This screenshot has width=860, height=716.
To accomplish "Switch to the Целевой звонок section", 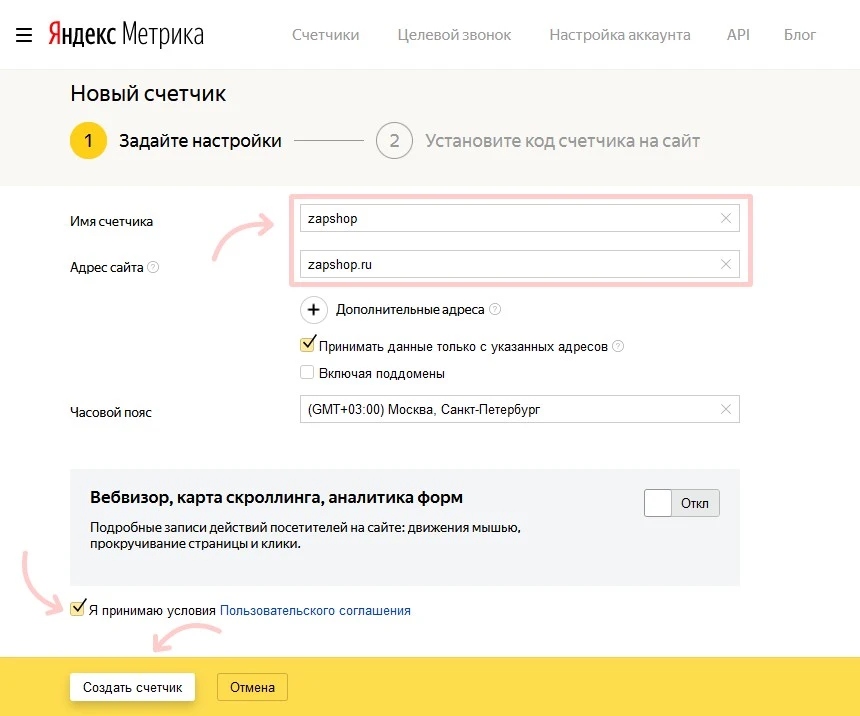I will pos(454,35).
